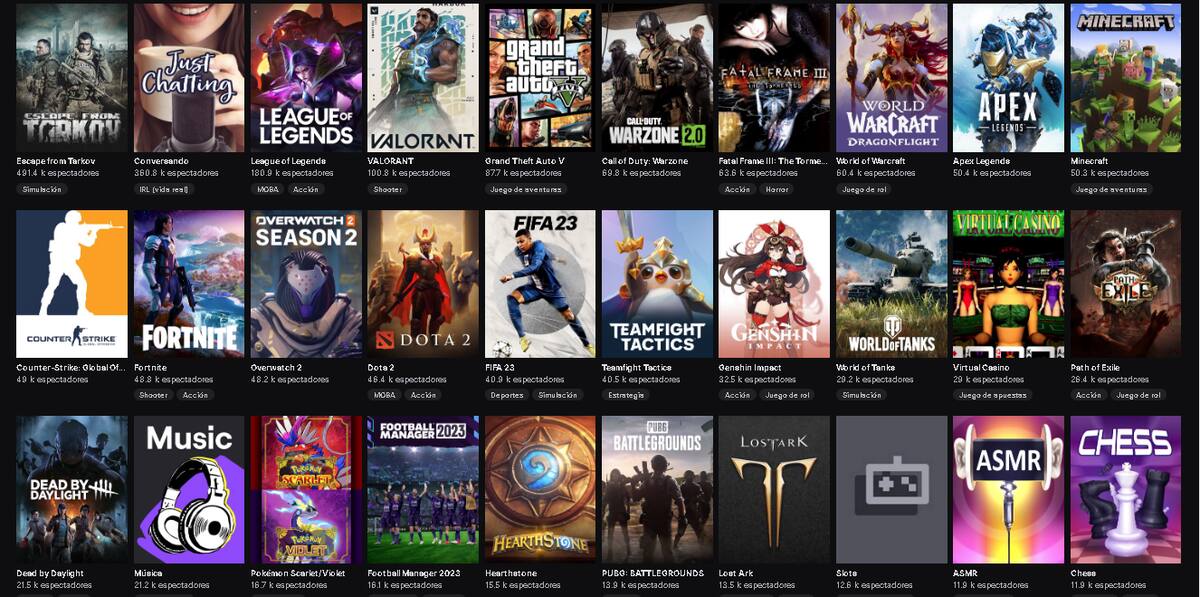Select the Fortnite cover art
Image resolution: width=1200 pixels, height=597 pixels.
(189, 284)
